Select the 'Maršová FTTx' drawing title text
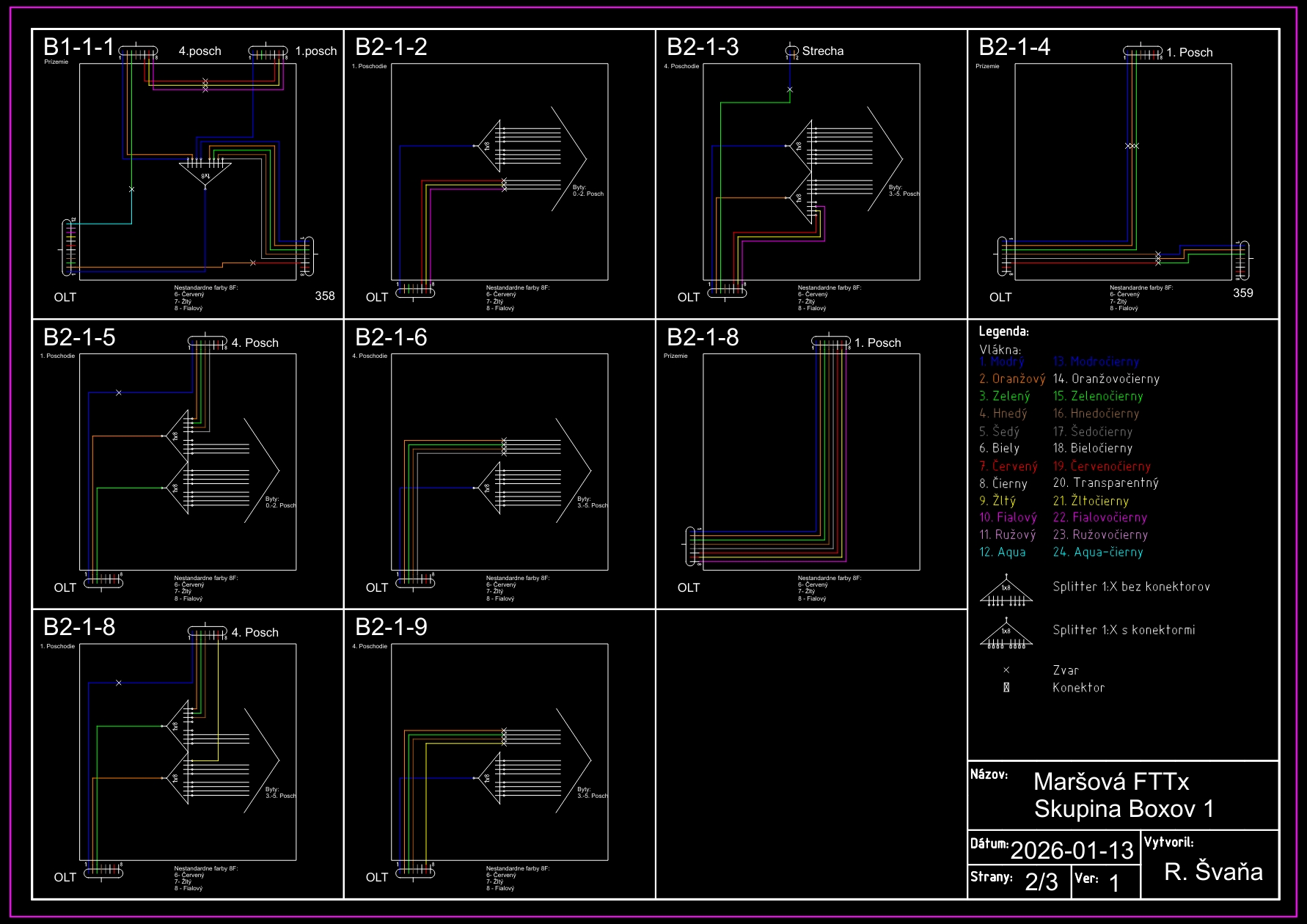Viewport: 1307px width, 924px height. [1111, 782]
